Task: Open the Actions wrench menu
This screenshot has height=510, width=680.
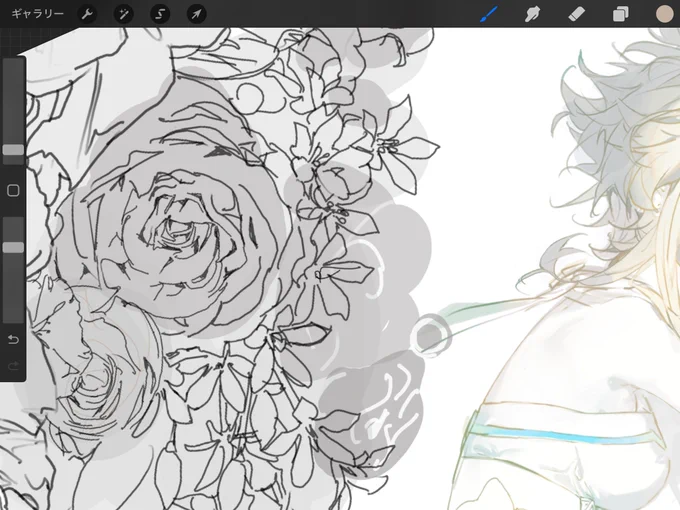Action: 87,14
